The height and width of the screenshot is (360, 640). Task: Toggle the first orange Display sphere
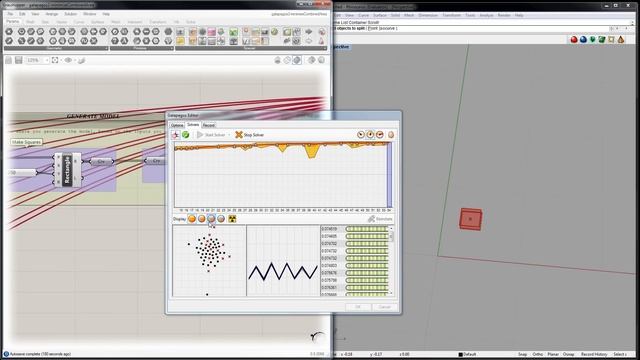[192, 219]
